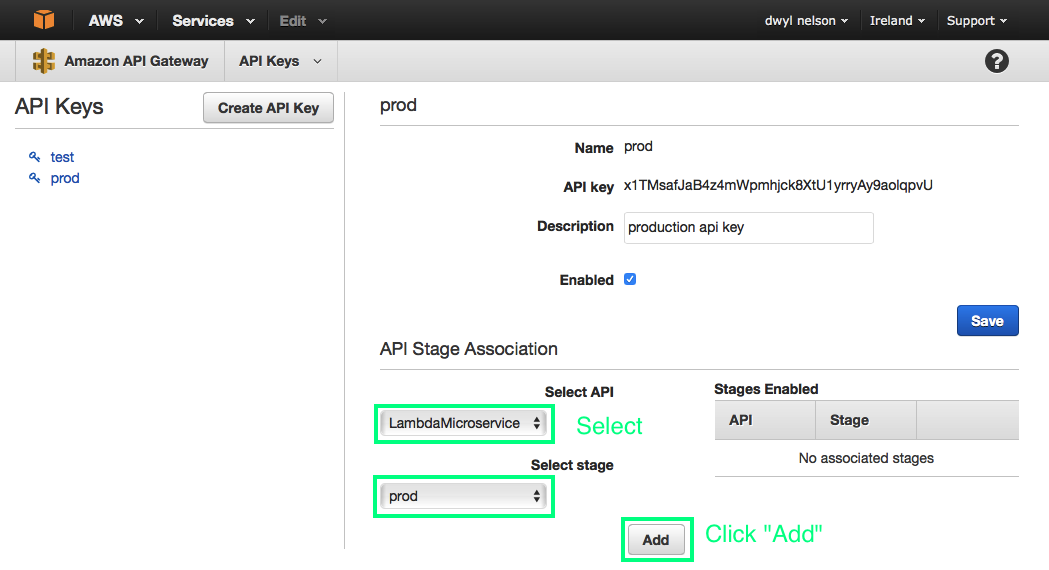Image resolution: width=1049 pixels, height=570 pixels.
Task: Click the API key value text
Action: point(777,185)
